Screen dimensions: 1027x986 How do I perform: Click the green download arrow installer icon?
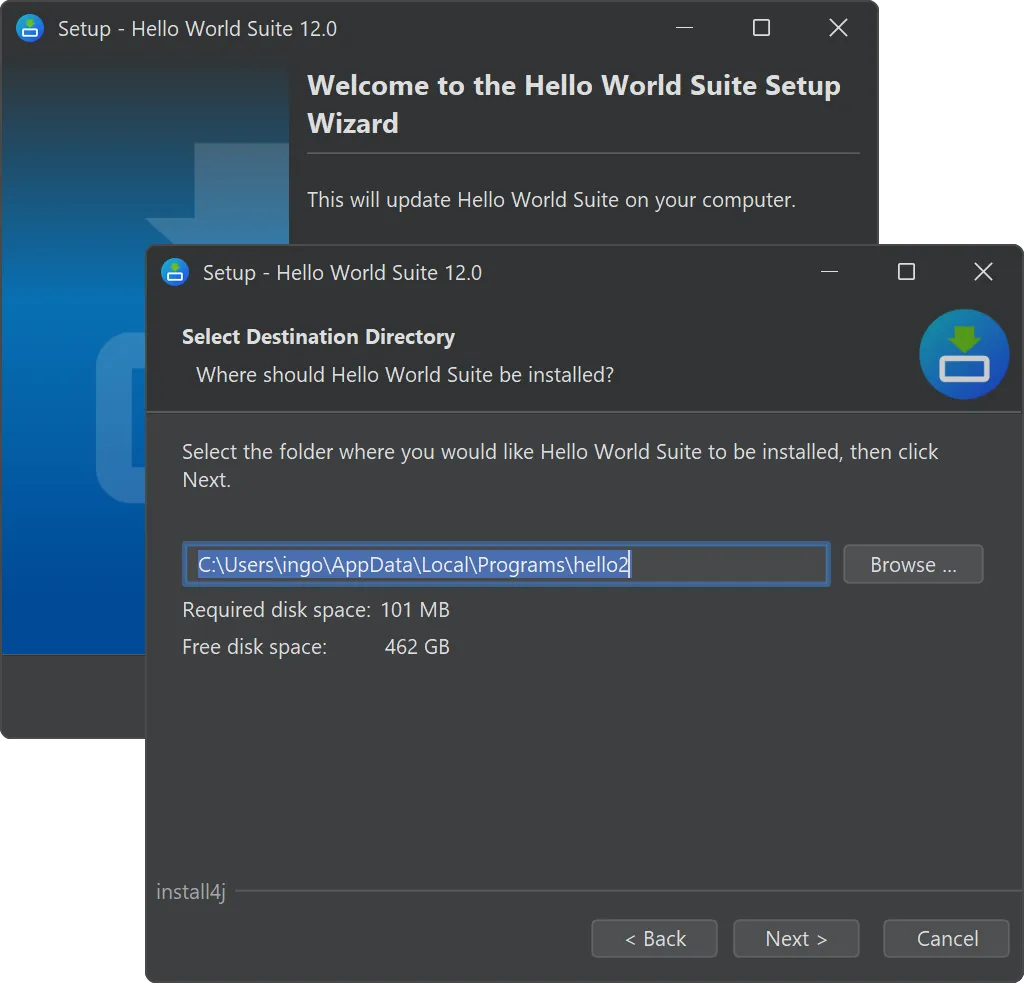964,355
